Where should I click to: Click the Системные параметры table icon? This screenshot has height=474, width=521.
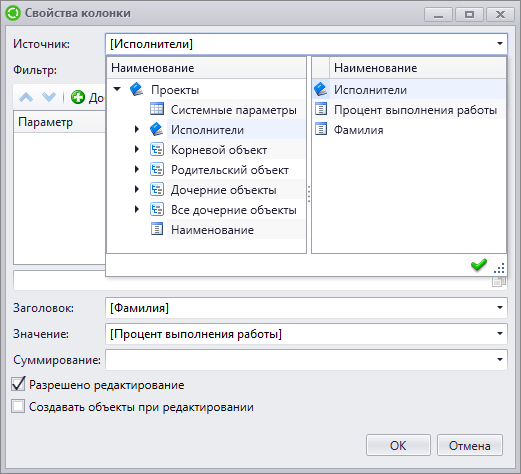click(x=157, y=109)
